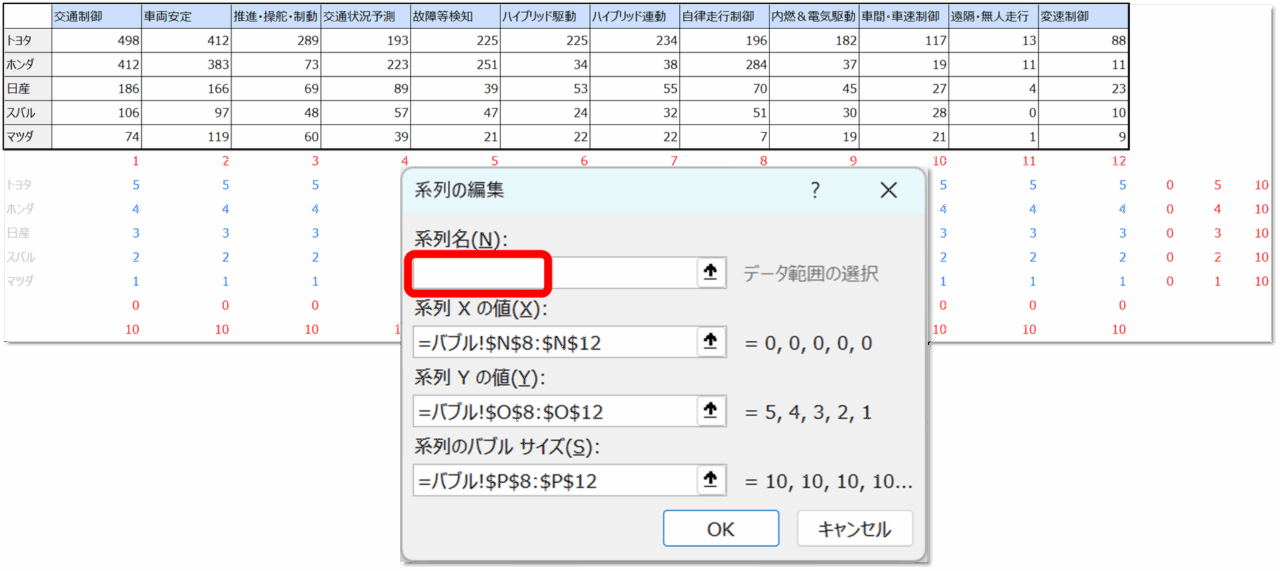The height and width of the screenshot is (571, 1280).
Task: Select the トヨタ row label in table
Action: [x=28, y=41]
